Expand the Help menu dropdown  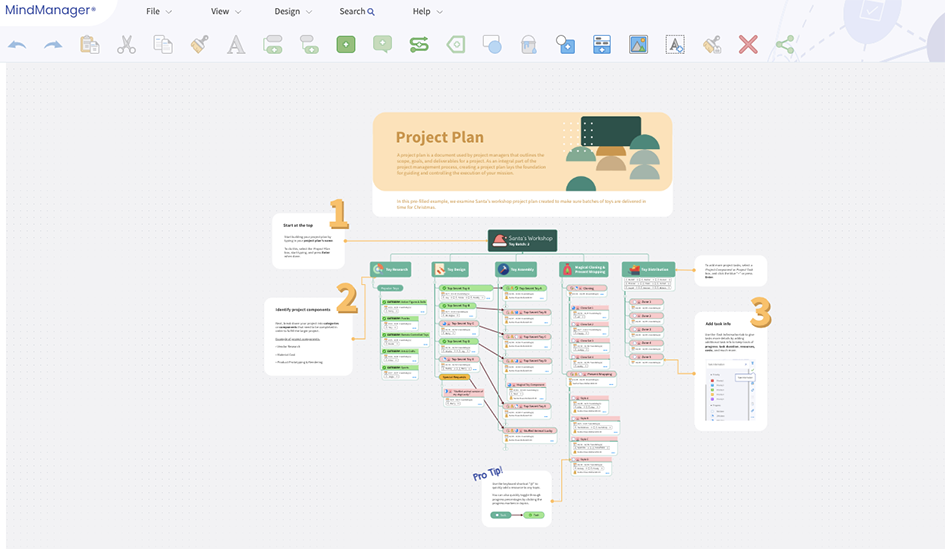click(428, 12)
